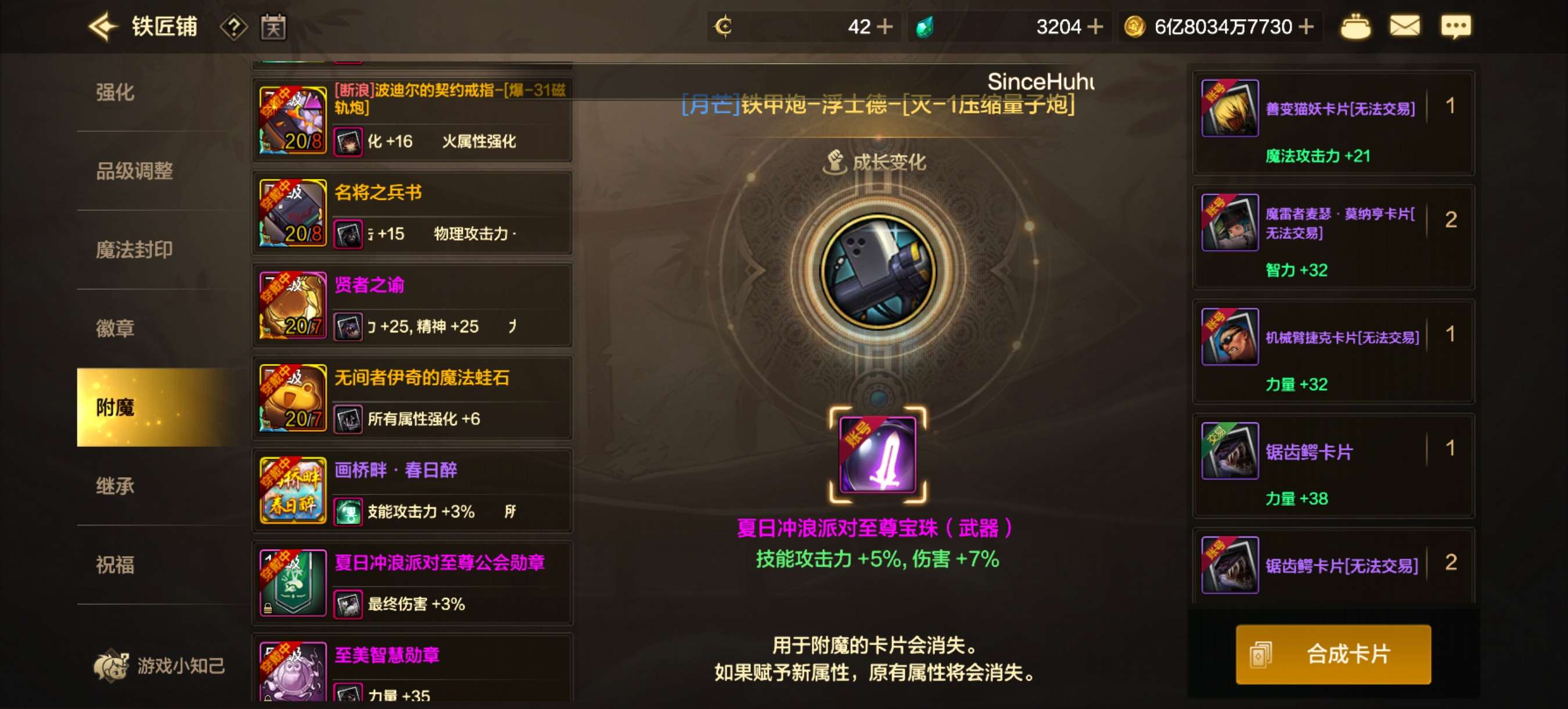The height and width of the screenshot is (709, 1568).
Task: Open the question mark help icon
Action: (233, 27)
